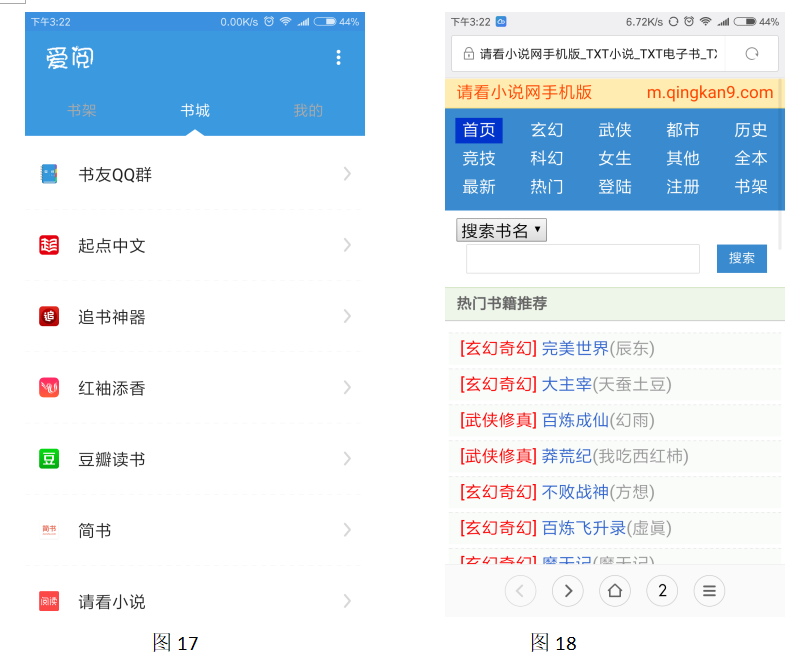Open the novel 莽荒纪
This screenshot has height=654, width=801.
(x=566, y=456)
